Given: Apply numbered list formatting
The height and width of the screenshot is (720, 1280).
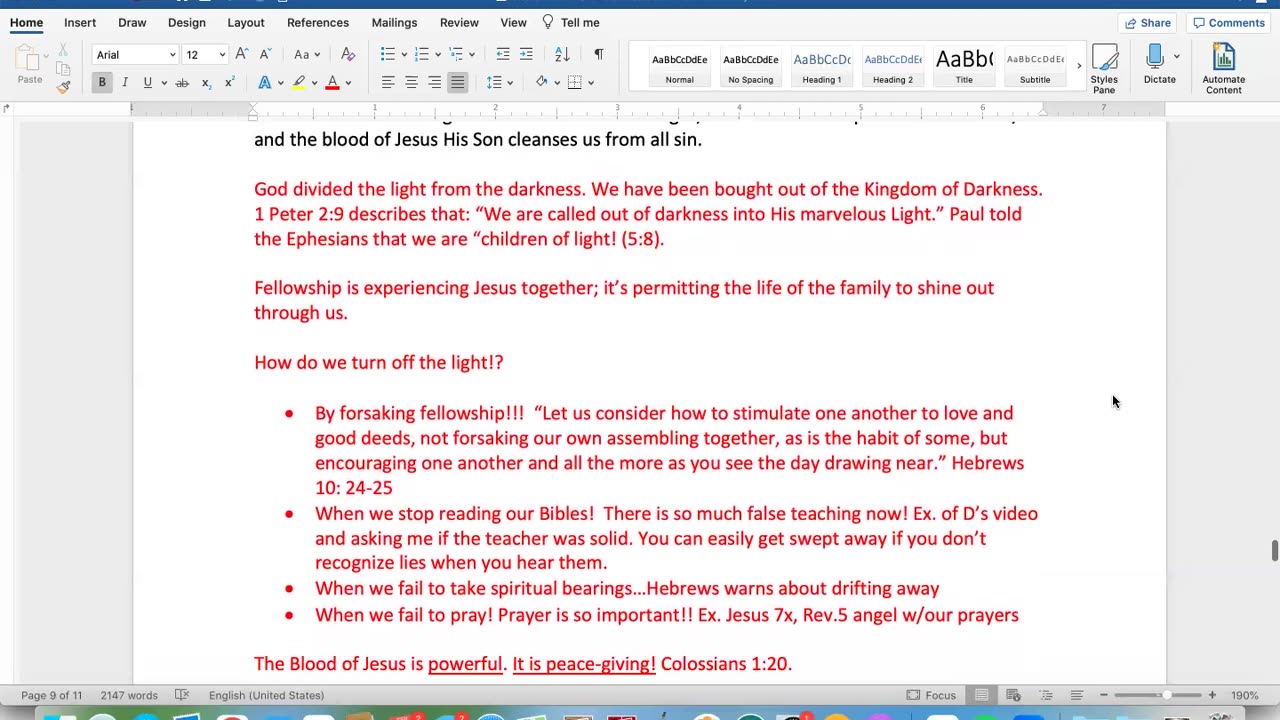Looking at the screenshot, I should [422, 54].
